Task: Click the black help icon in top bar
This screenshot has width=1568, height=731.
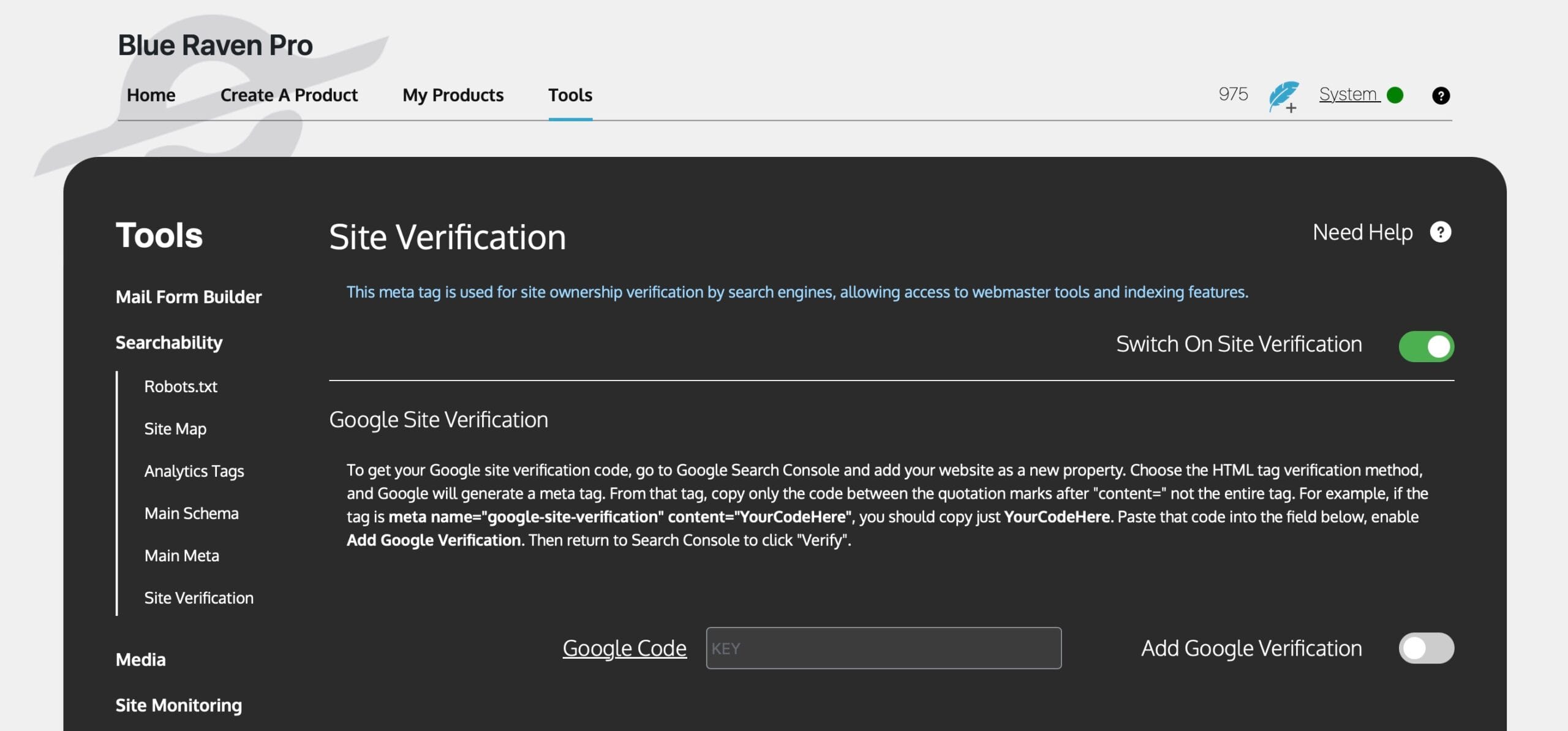Action: 1441,96
